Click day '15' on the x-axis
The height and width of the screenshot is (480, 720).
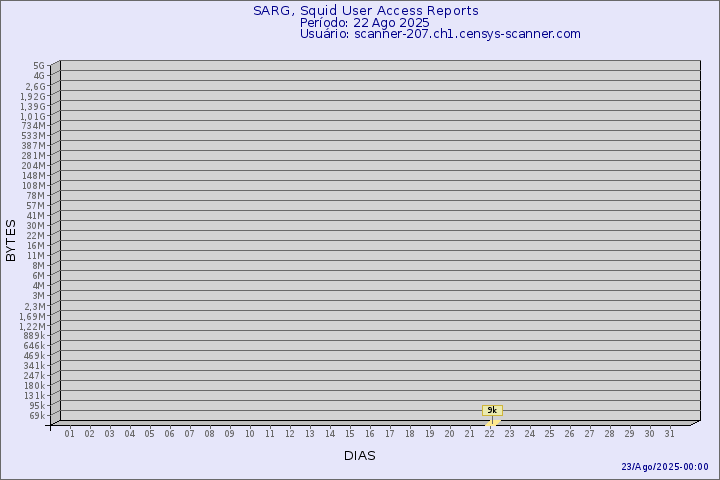point(350,434)
